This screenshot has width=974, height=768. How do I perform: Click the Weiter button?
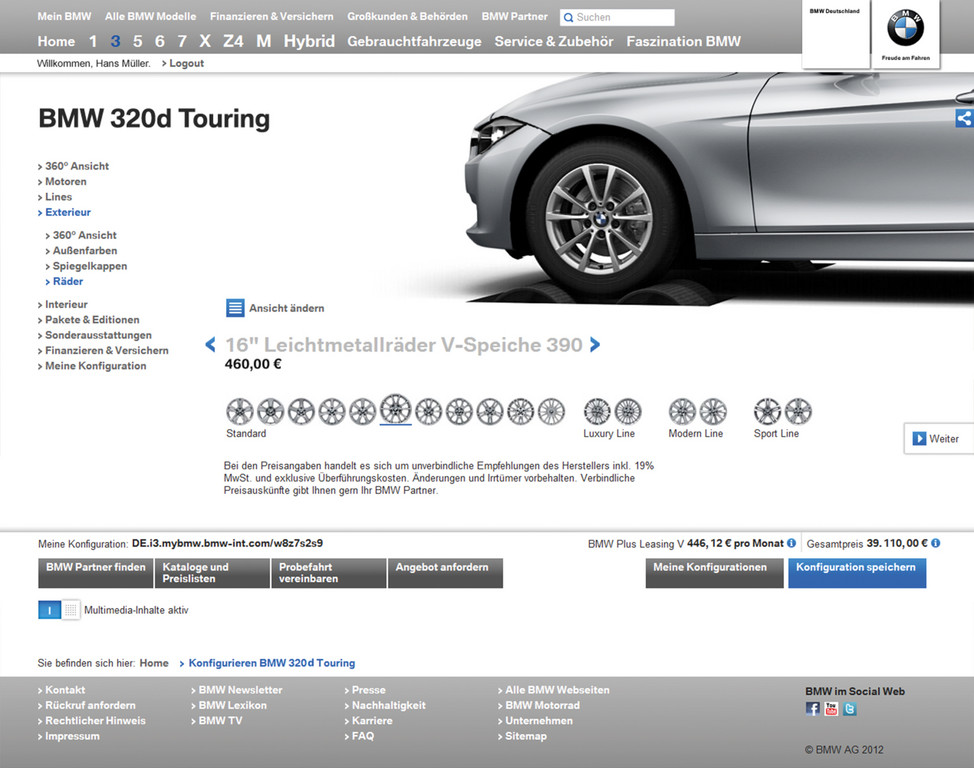pyautogui.click(x=939, y=439)
